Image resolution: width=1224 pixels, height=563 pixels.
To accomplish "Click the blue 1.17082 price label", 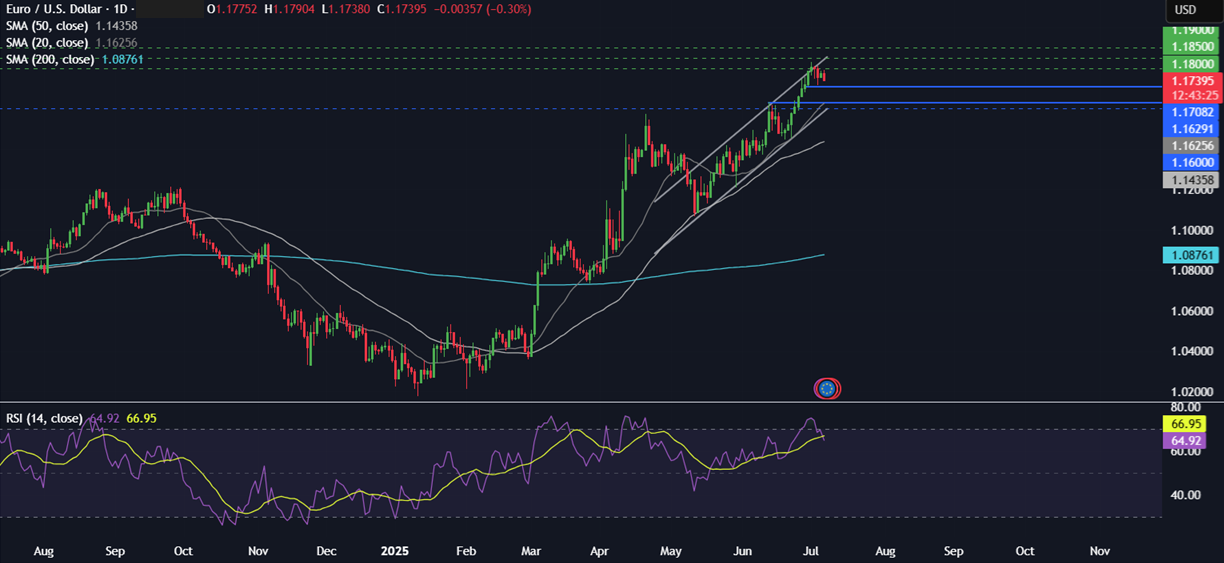I will (1192, 112).
